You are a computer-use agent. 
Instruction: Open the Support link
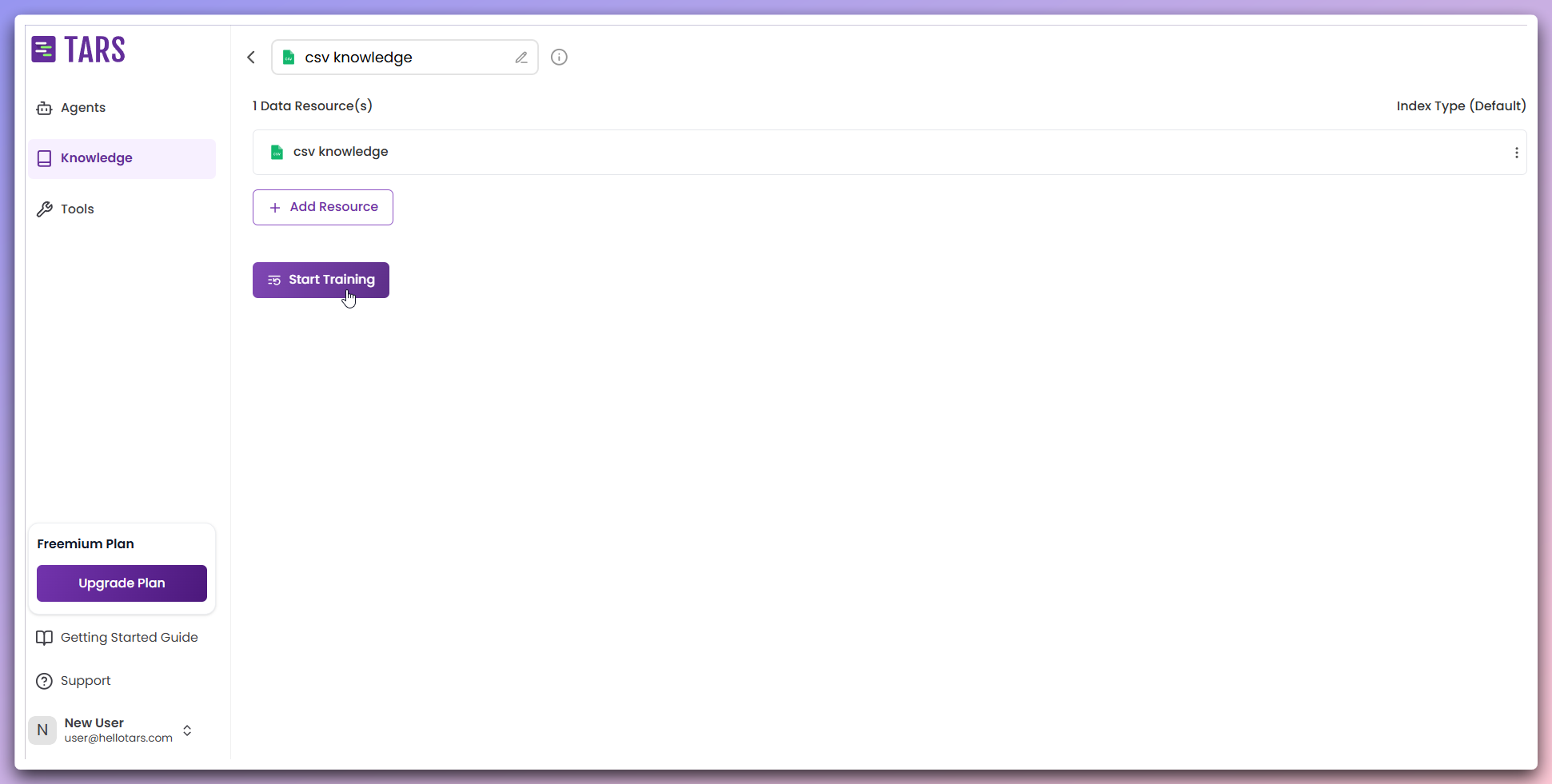(74, 681)
